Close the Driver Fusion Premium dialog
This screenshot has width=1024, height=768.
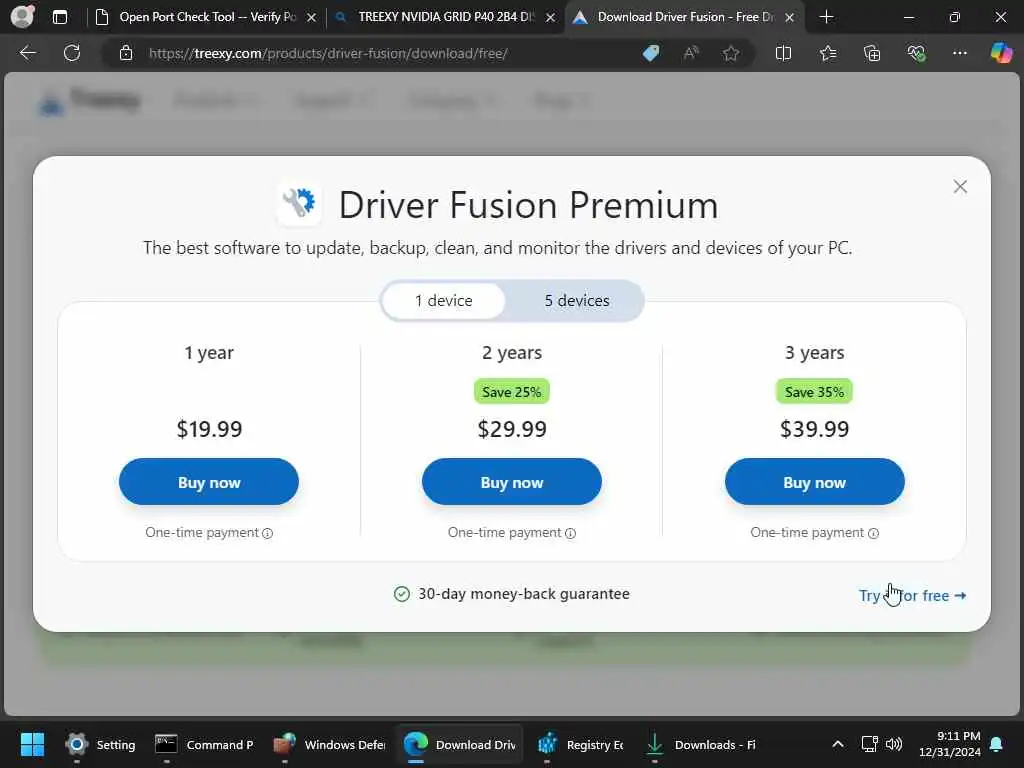959,187
